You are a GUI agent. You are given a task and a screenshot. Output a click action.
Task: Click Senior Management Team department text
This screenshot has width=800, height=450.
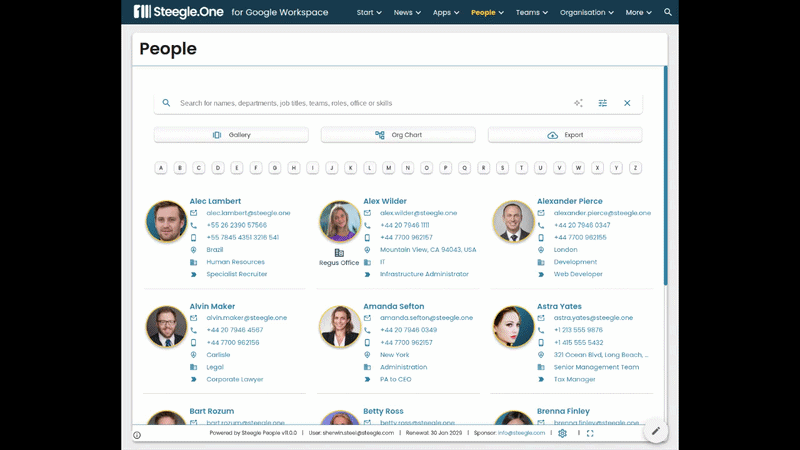coord(596,367)
